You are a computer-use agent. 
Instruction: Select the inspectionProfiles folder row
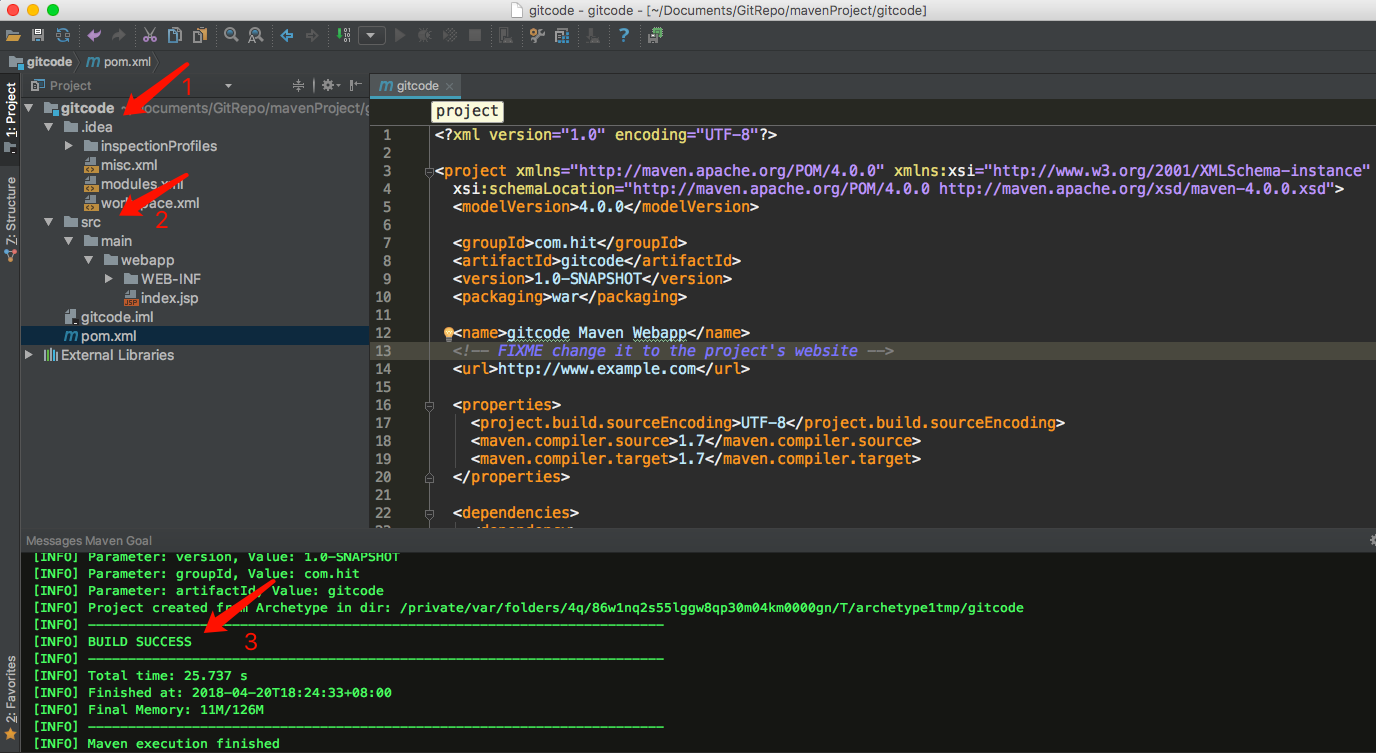195,146
